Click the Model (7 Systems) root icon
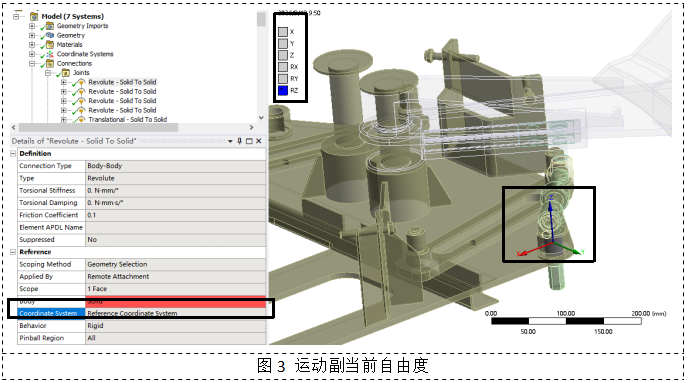 point(34,17)
